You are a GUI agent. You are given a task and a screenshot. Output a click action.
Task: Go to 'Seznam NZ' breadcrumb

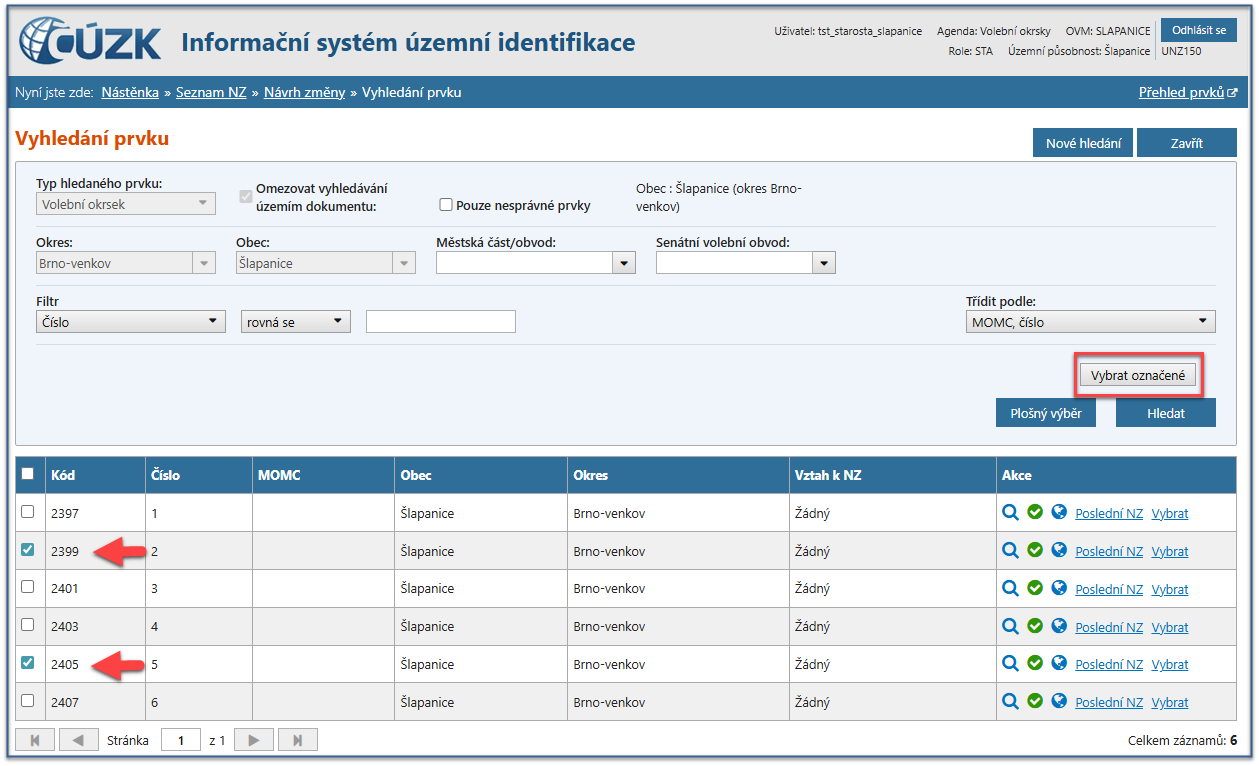[x=211, y=92]
